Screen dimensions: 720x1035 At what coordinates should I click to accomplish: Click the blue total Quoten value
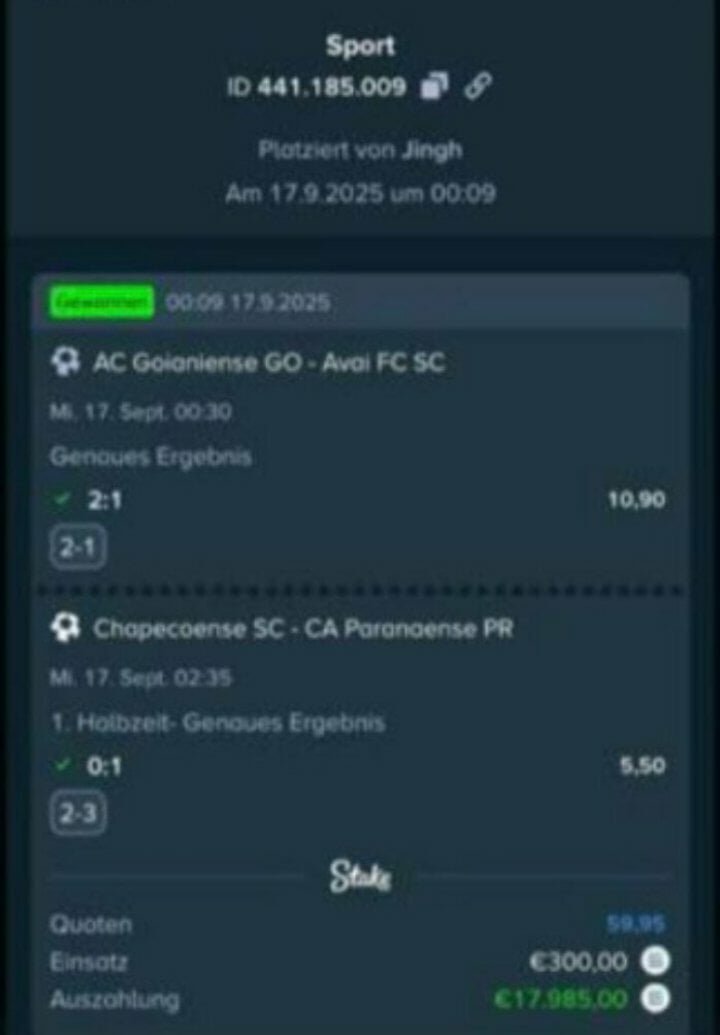pos(636,923)
